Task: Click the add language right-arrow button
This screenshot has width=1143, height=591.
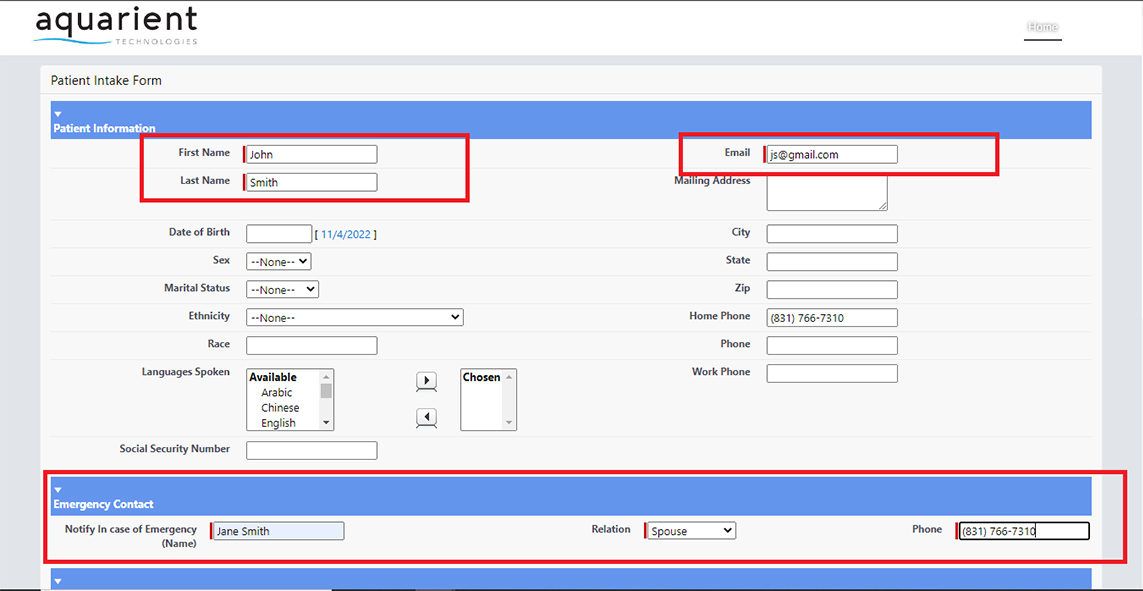Action: coord(426,381)
